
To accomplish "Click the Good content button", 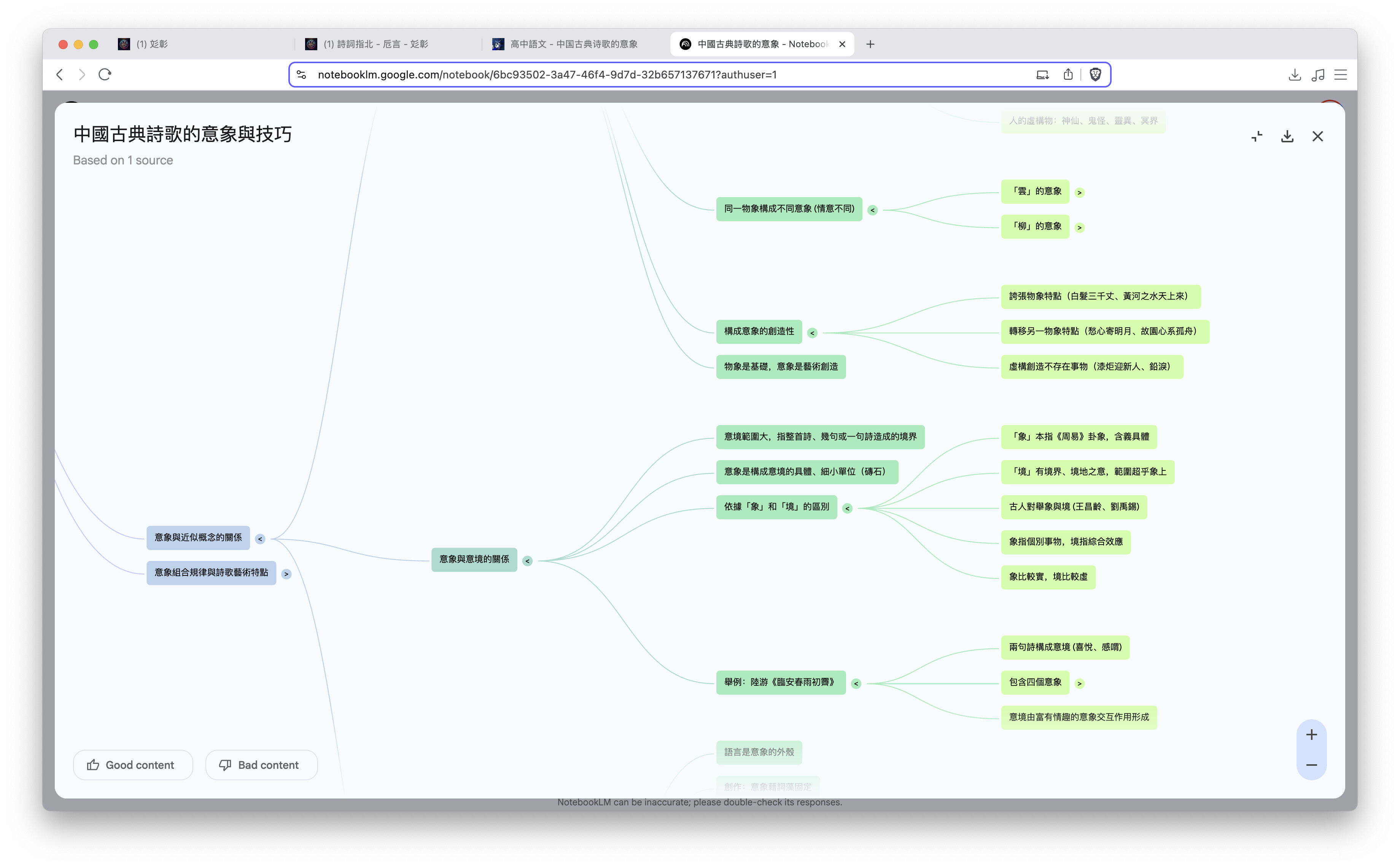I will tap(132, 765).
